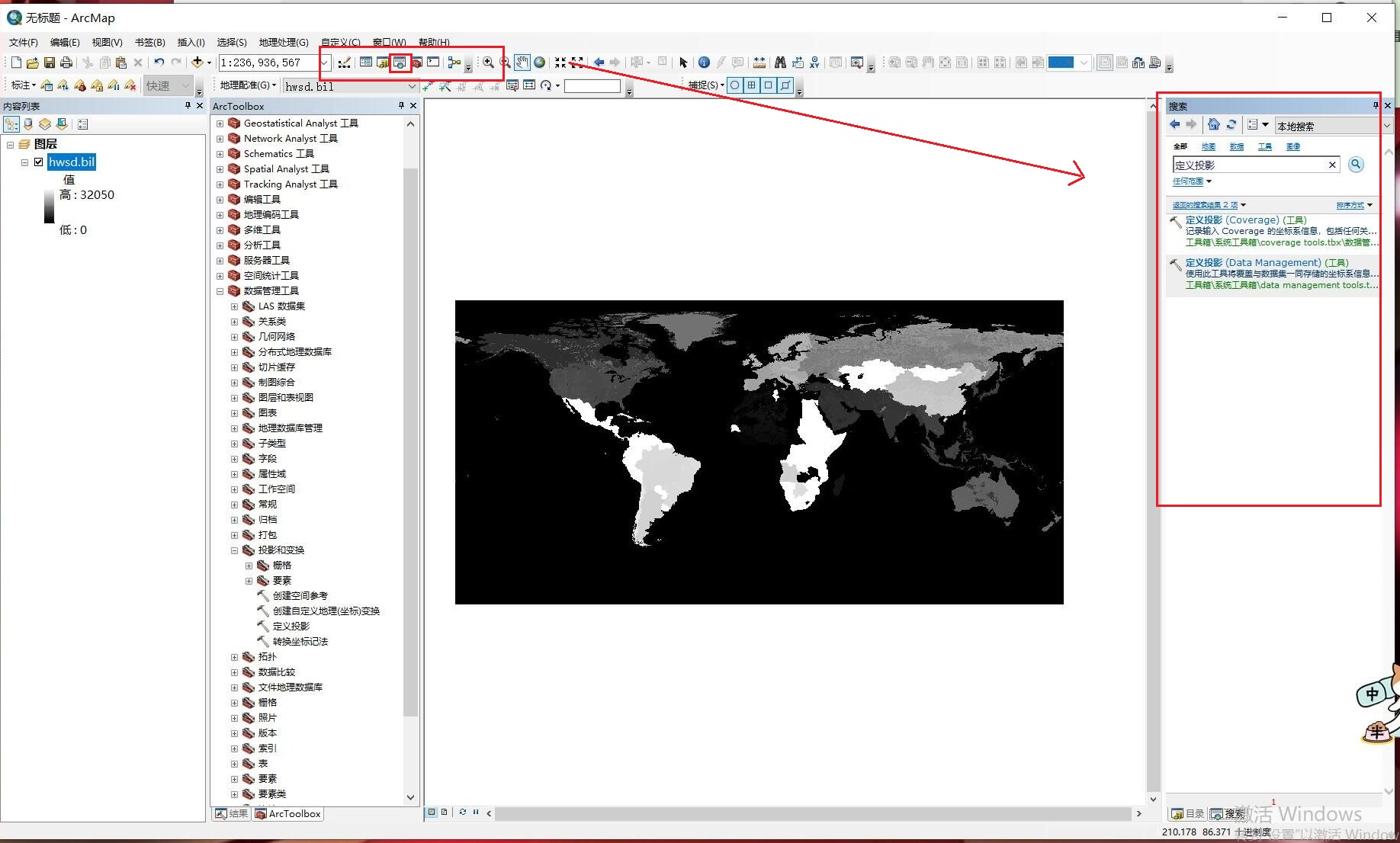Open the Find binoculars tool

[781, 63]
